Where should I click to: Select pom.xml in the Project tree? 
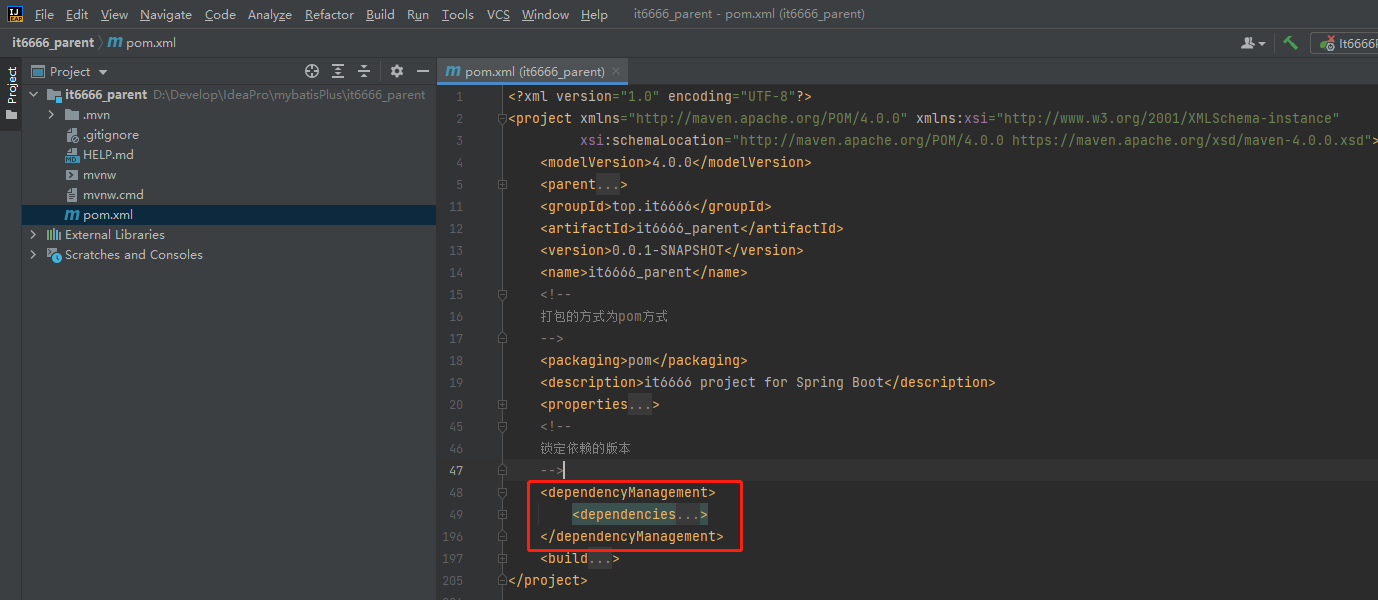click(107, 215)
